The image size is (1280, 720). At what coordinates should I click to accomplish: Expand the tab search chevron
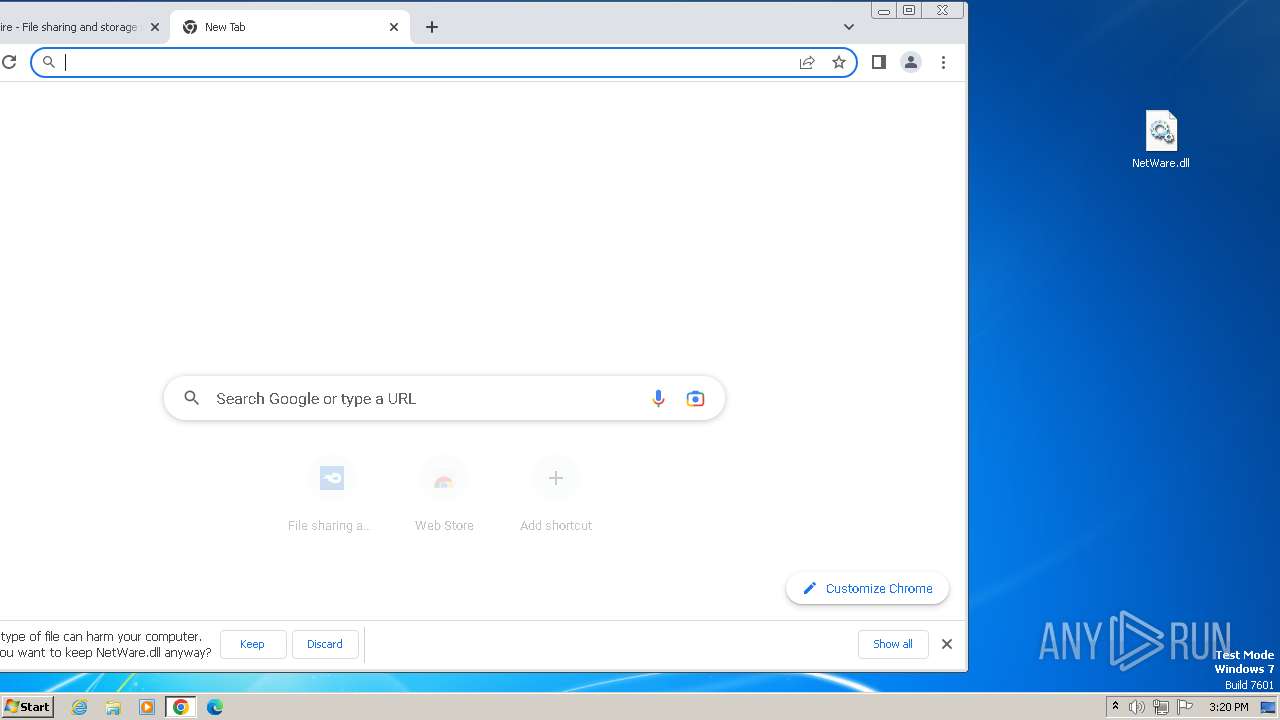pyautogui.click(x=849, y=27)
